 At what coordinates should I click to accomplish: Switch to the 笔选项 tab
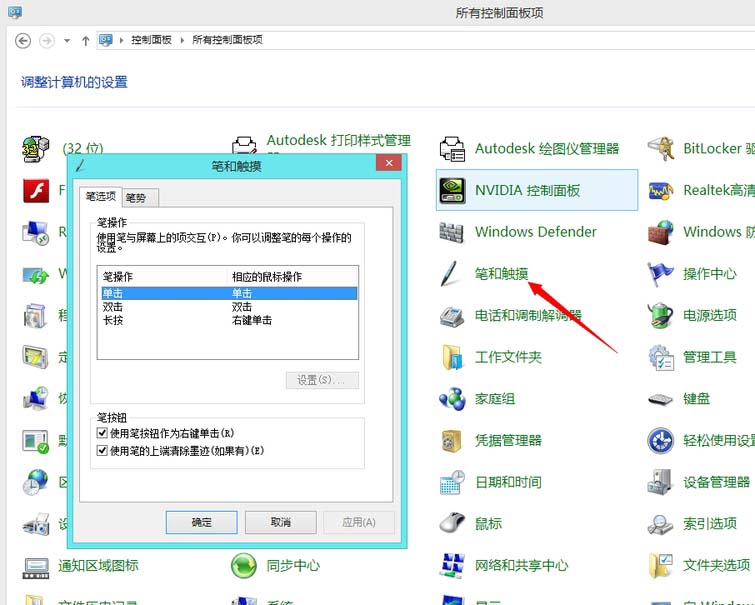click(101, 196)
